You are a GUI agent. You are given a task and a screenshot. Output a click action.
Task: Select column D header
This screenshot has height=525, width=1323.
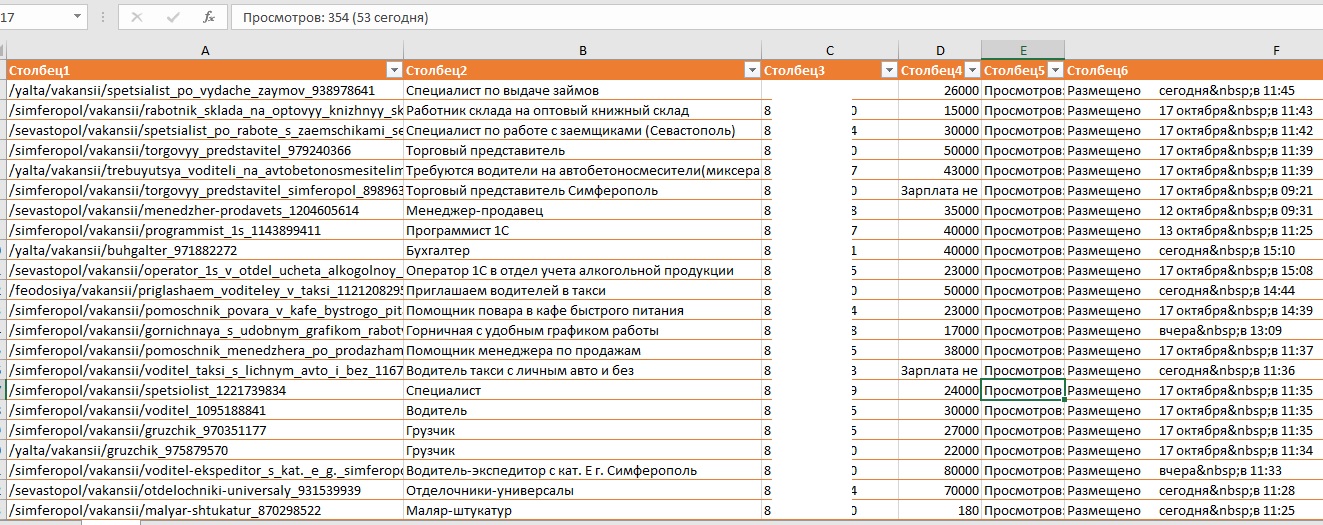(940, 50)
